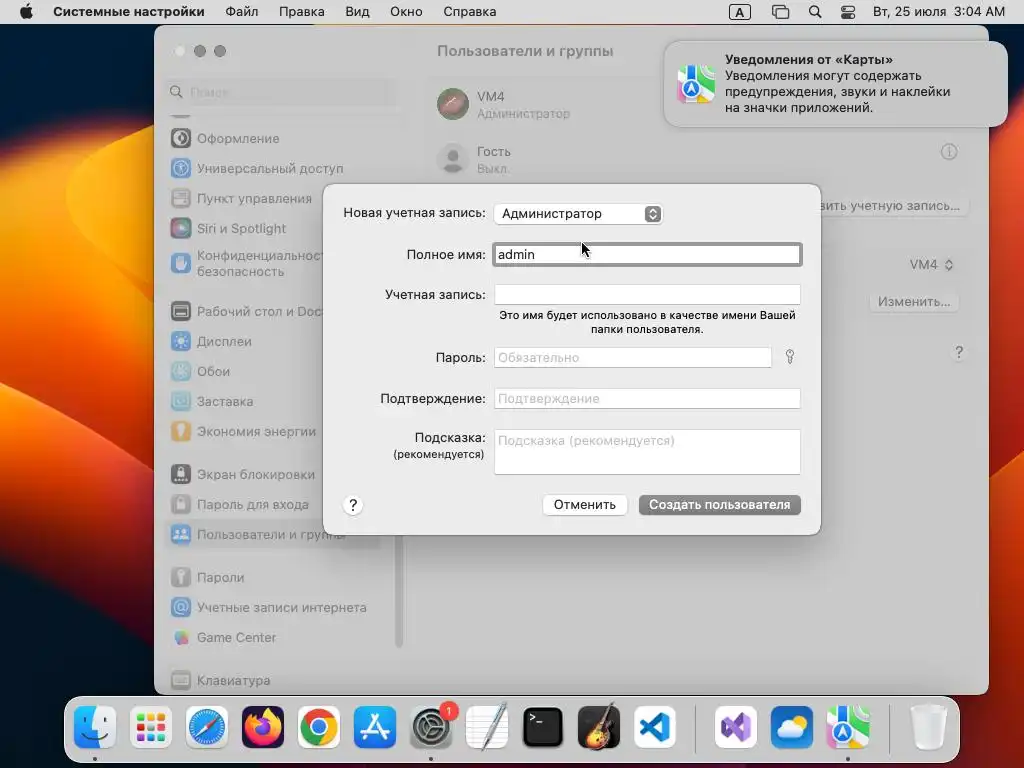Click the Конфиденциальность и безопасность hand icon
This screenshot has height=768, width=1024.
coord(181,263)
